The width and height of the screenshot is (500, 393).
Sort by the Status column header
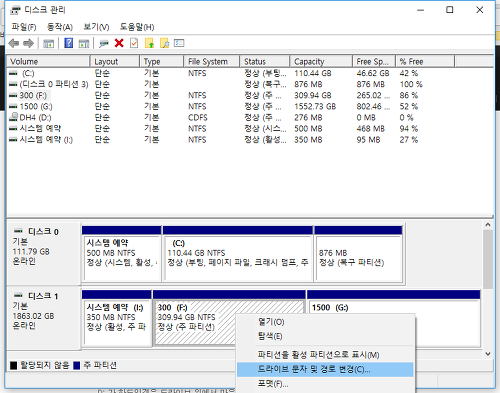265,62
